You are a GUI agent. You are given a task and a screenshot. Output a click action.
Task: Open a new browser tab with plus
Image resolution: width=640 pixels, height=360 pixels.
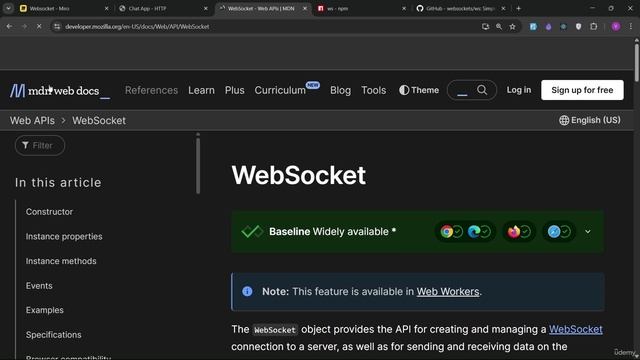(x=518, y=8)
